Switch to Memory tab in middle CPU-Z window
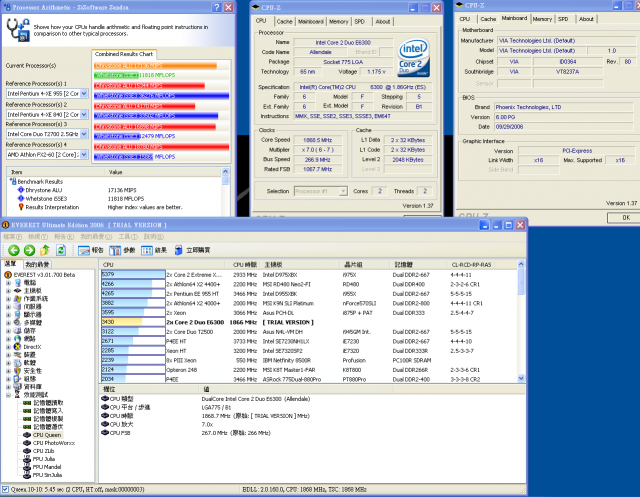Image resolution: width=640 pixels, height=497 pixels. pos(338,22)
